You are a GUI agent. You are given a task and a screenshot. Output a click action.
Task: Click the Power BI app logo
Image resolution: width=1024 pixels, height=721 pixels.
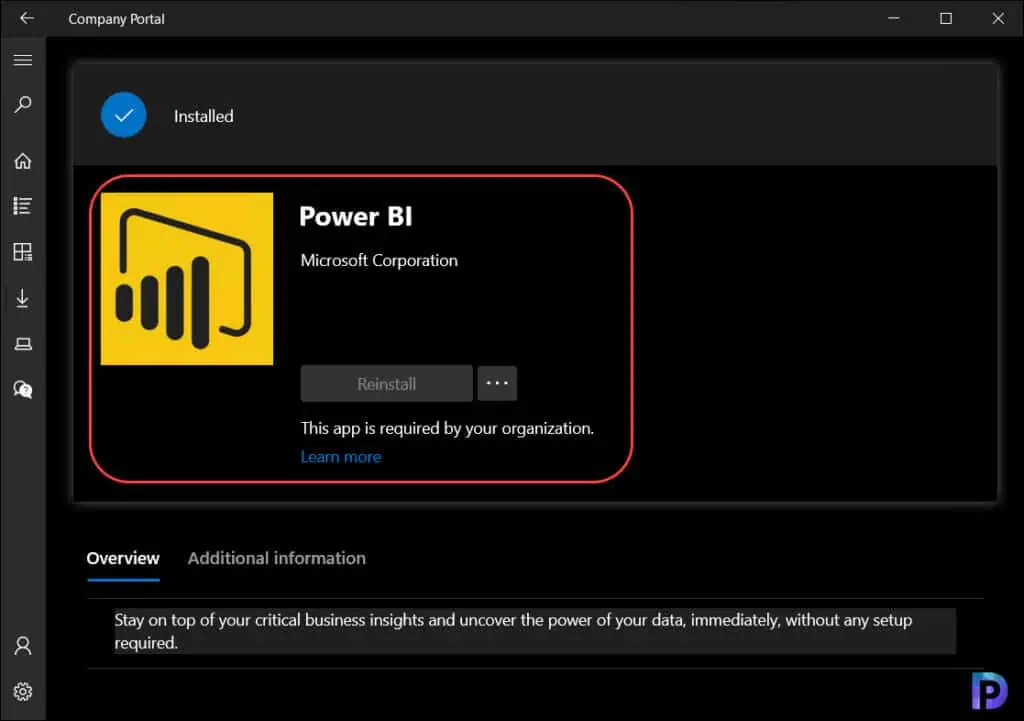[x=187, y=279]
